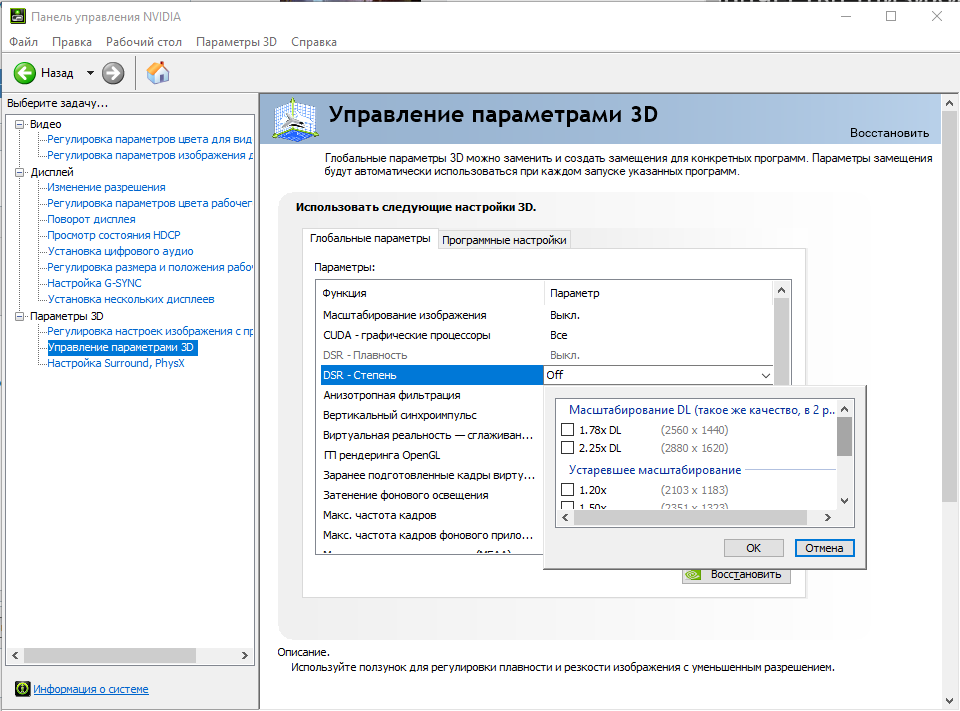Open Установка нескольких дисплеев task
The image size is (960, 711).
click(x=131, y=299)
